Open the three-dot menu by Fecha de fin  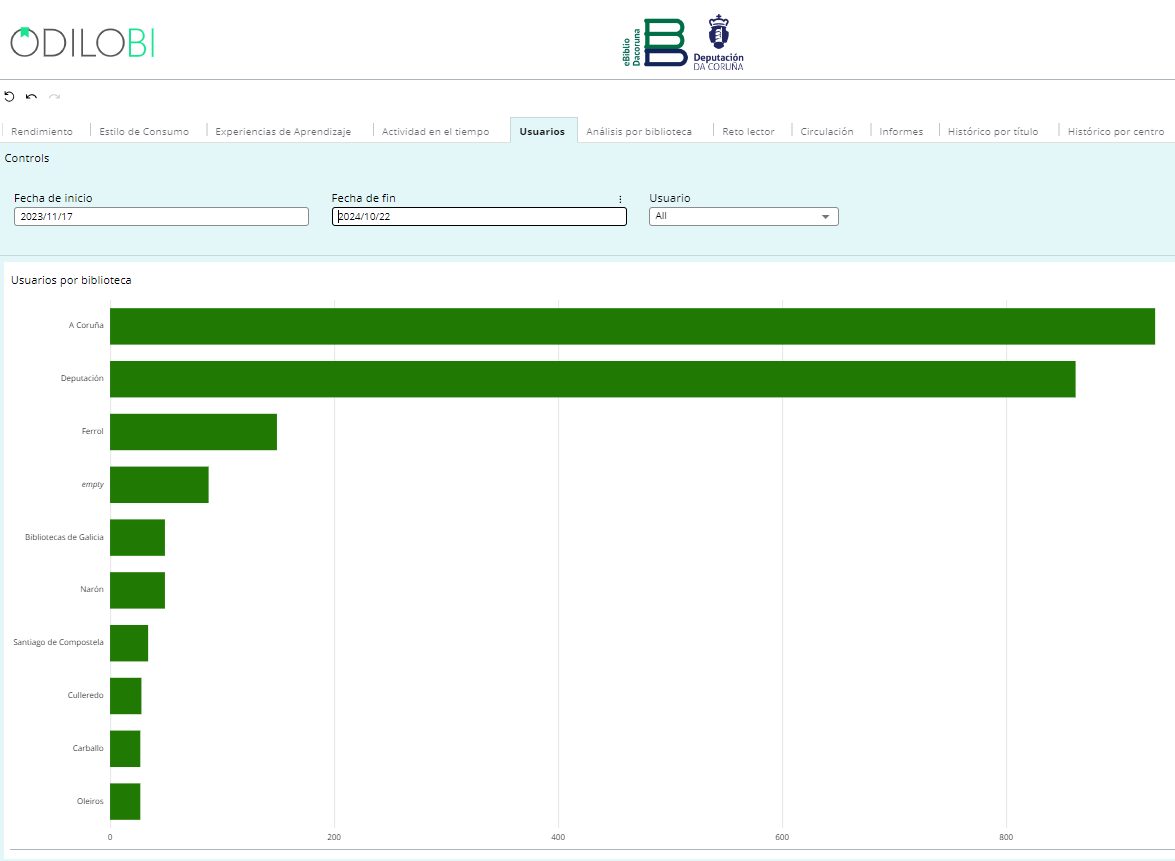(x=620, y=199)
